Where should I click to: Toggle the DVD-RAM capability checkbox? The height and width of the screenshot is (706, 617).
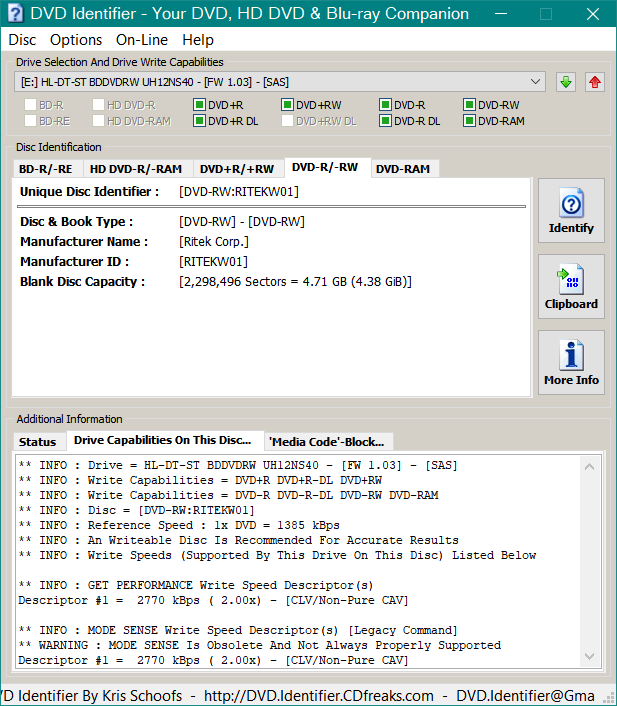click(x=470, y=121)
